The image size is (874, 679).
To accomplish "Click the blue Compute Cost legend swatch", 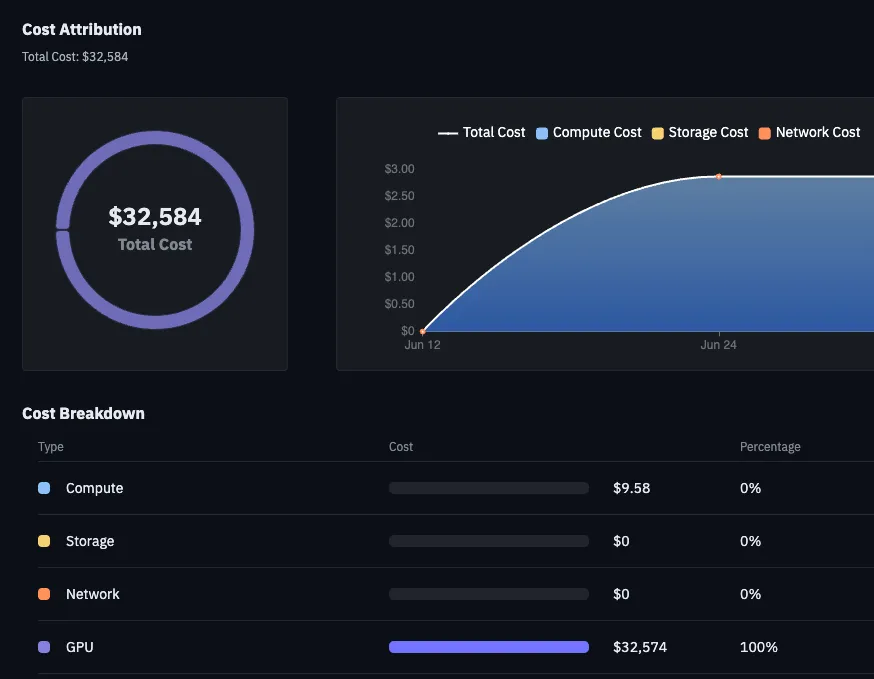I will click(542, 133).
